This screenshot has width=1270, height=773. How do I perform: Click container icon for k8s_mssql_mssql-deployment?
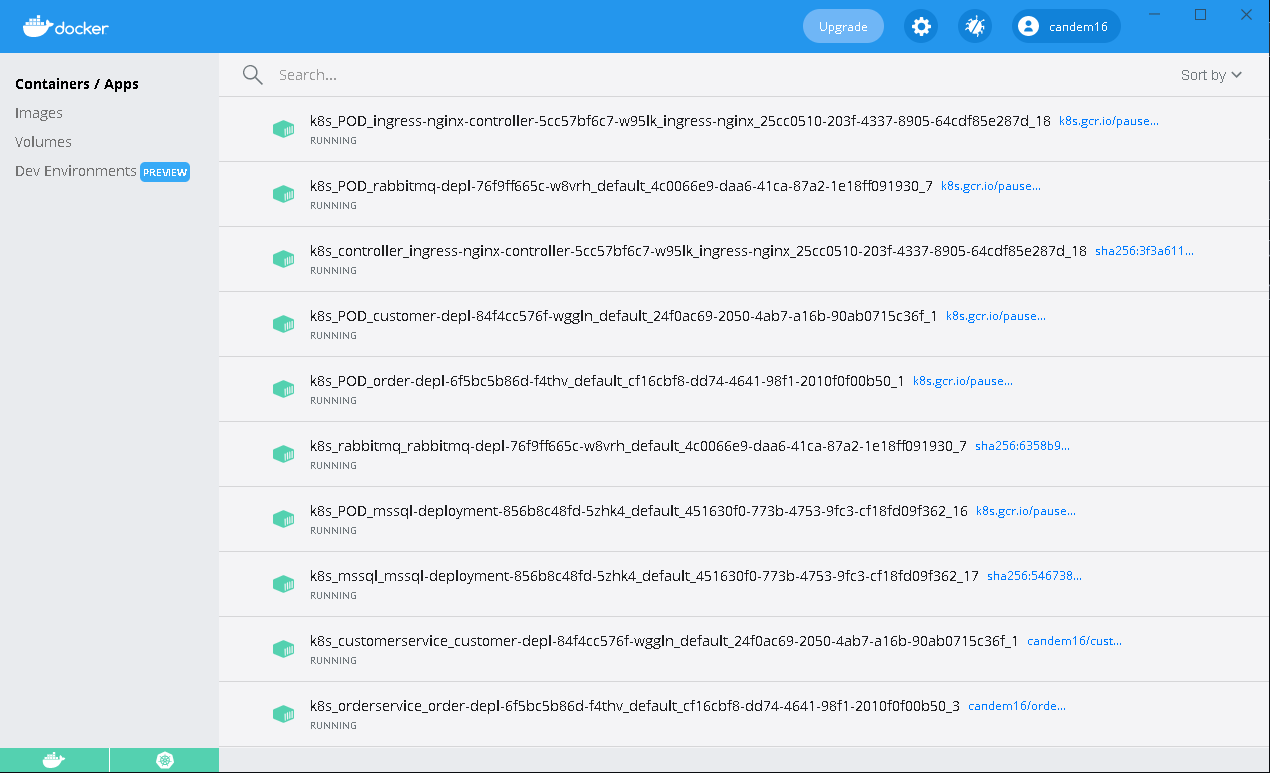pos(284,584)
